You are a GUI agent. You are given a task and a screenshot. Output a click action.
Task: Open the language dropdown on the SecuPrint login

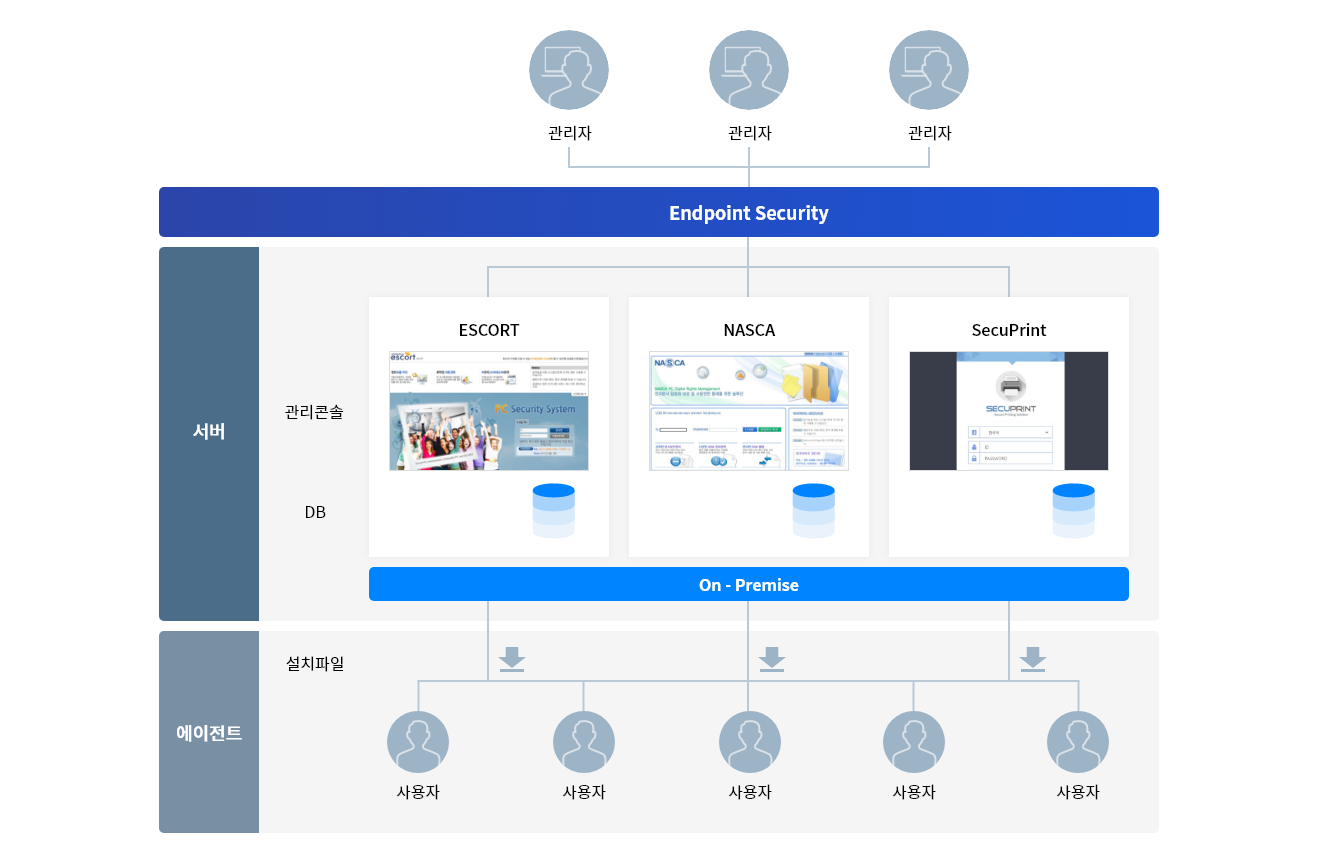[1011, 432]
